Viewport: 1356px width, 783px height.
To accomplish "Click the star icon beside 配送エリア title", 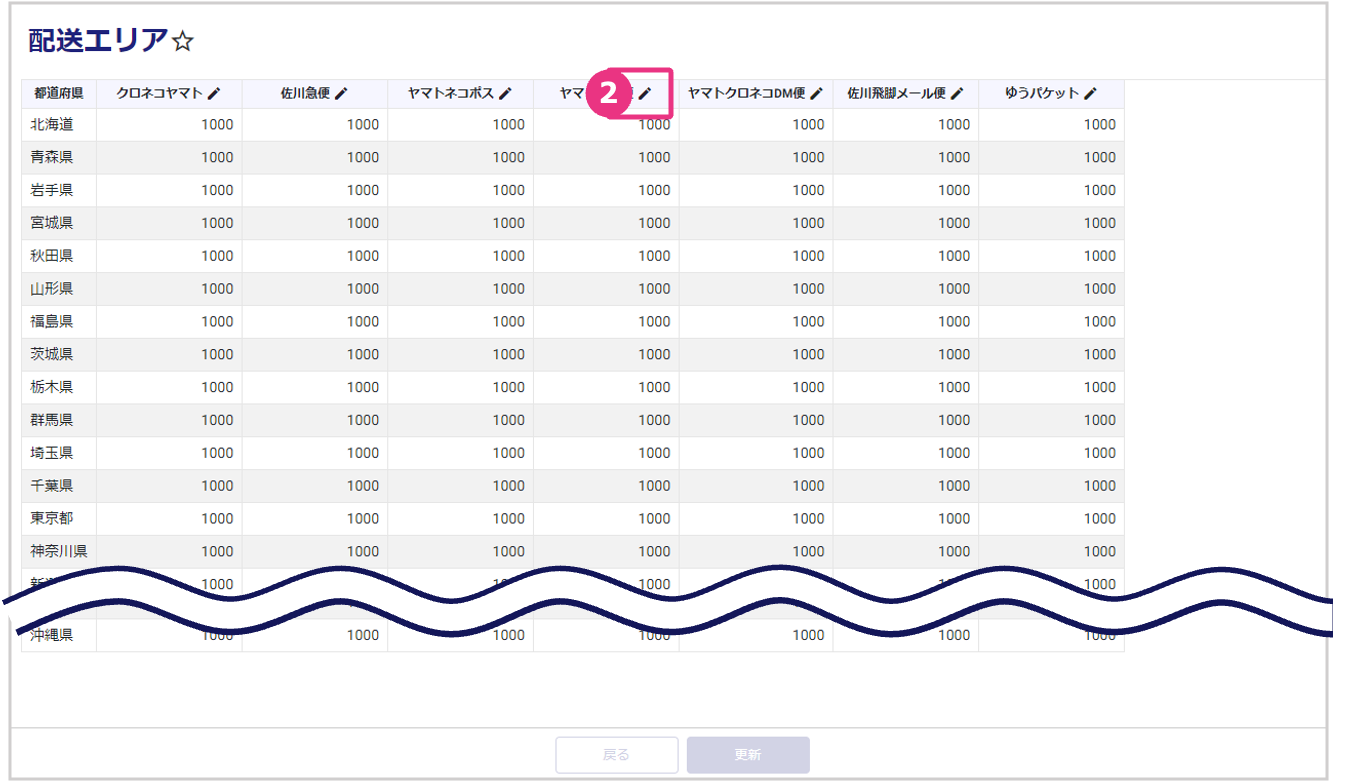I will (x=182, y=41).
